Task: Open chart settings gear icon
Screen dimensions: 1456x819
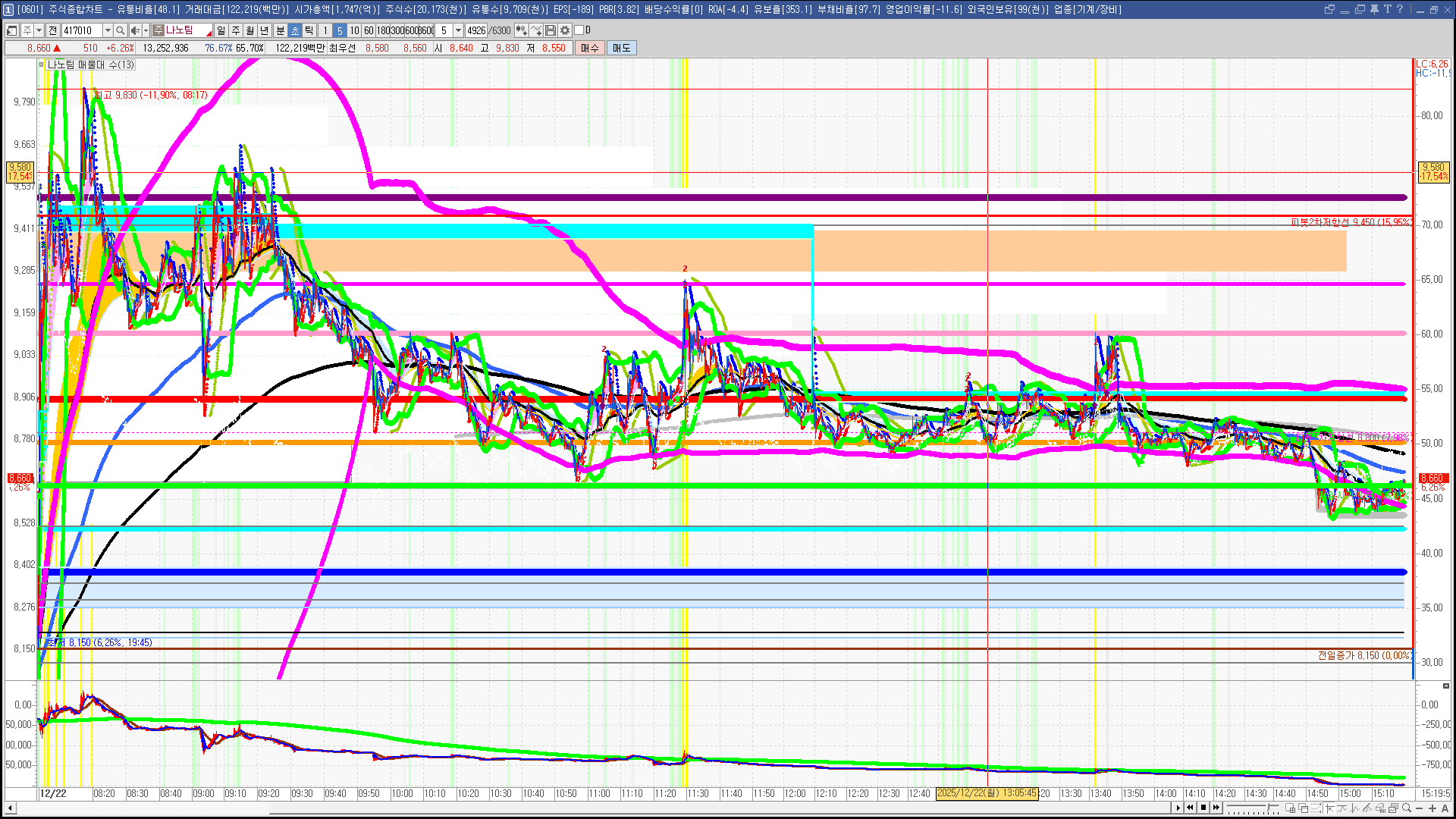Action: [565, 30]
